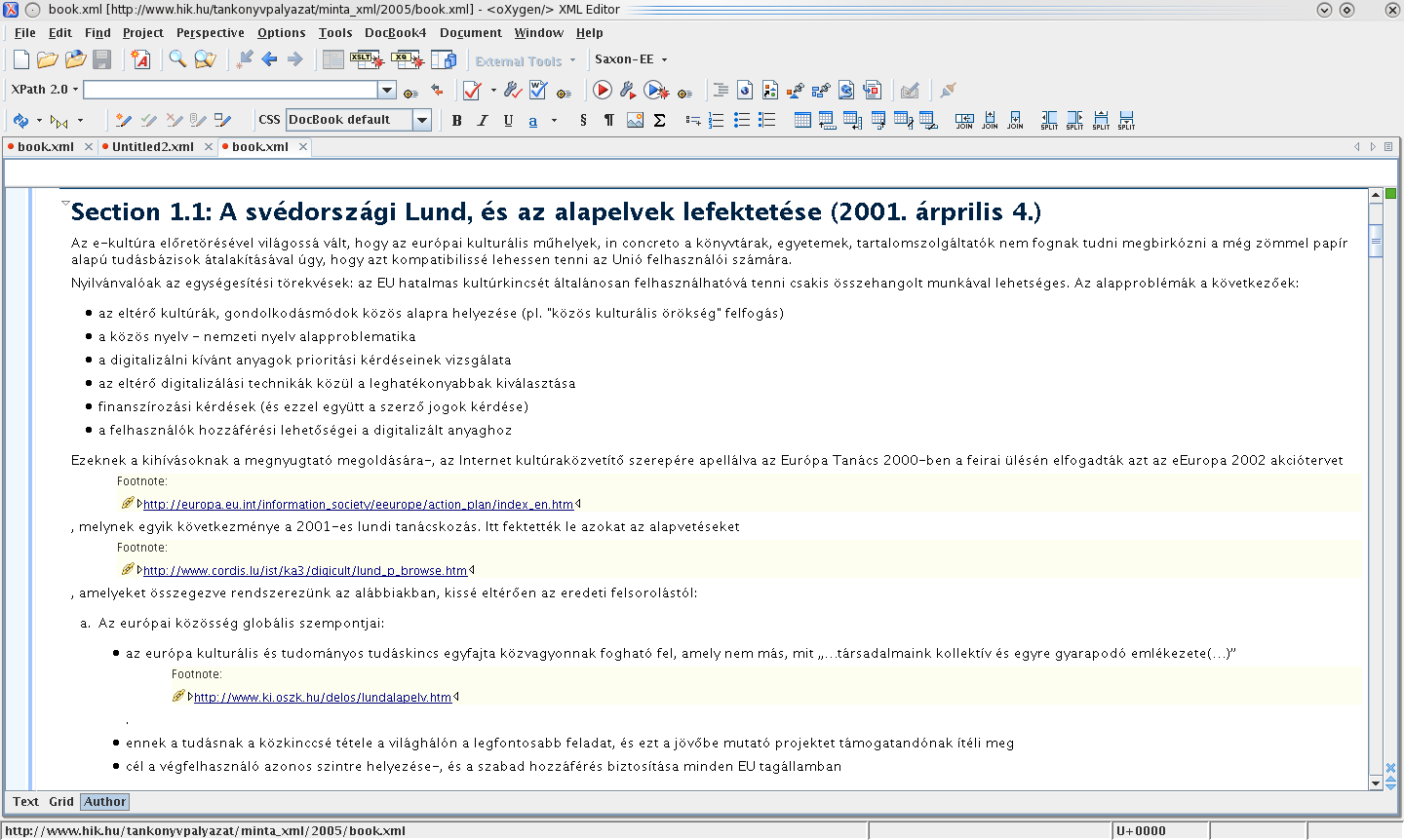The image size is (1404, 840).
Task: Open the ki.oszk.hu lundalapelv link
Action: pyautogui.click(x=323, y=698)
